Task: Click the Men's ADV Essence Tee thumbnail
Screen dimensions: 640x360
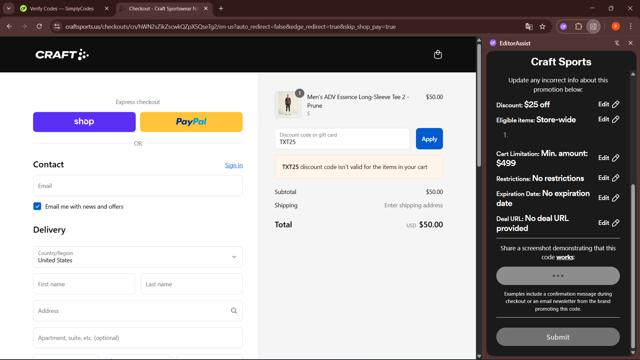Action: click(x=288, y=104)
